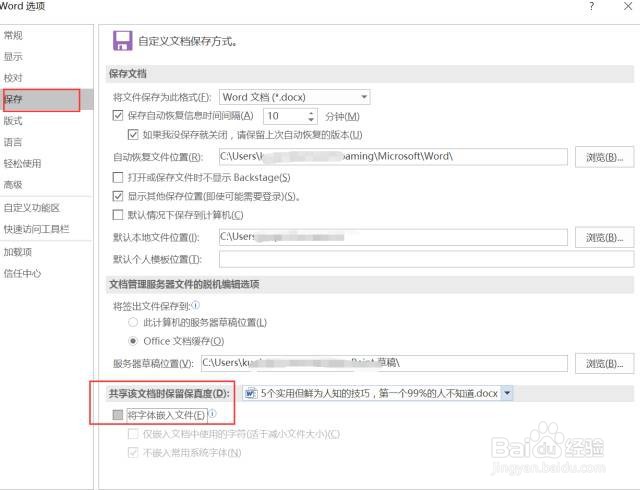The height and width of the screenshot is (490, 640).
Task: Expand the document fidelity dropdown arrow
Action: click(x=507, y=393)
